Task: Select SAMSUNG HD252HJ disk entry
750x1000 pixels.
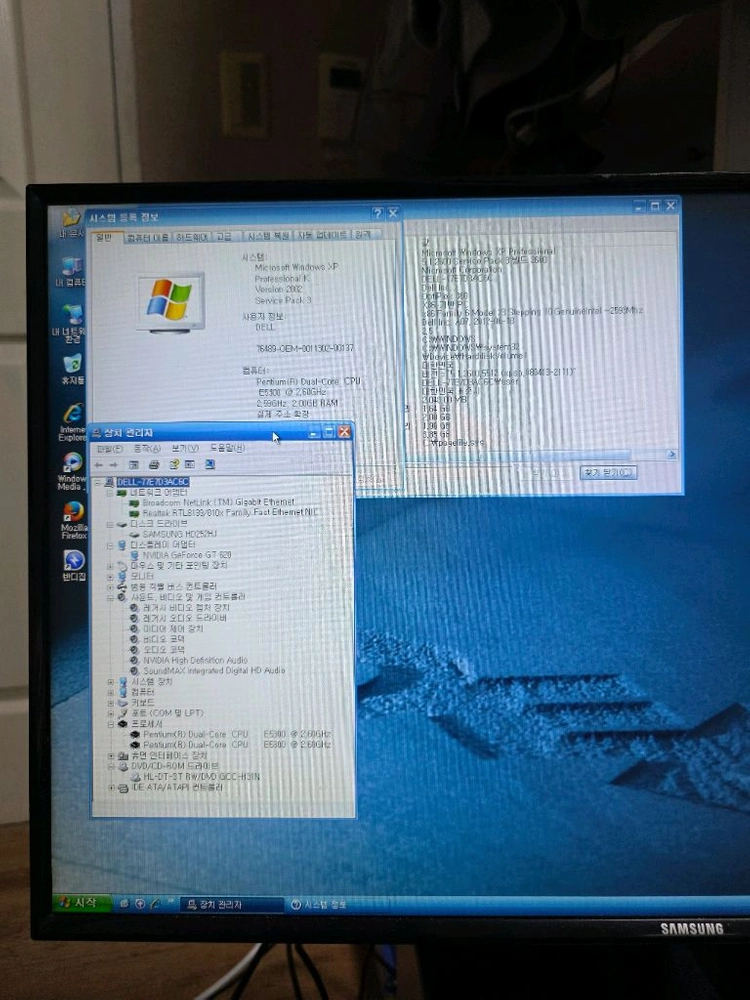Action: pos(179,534)
